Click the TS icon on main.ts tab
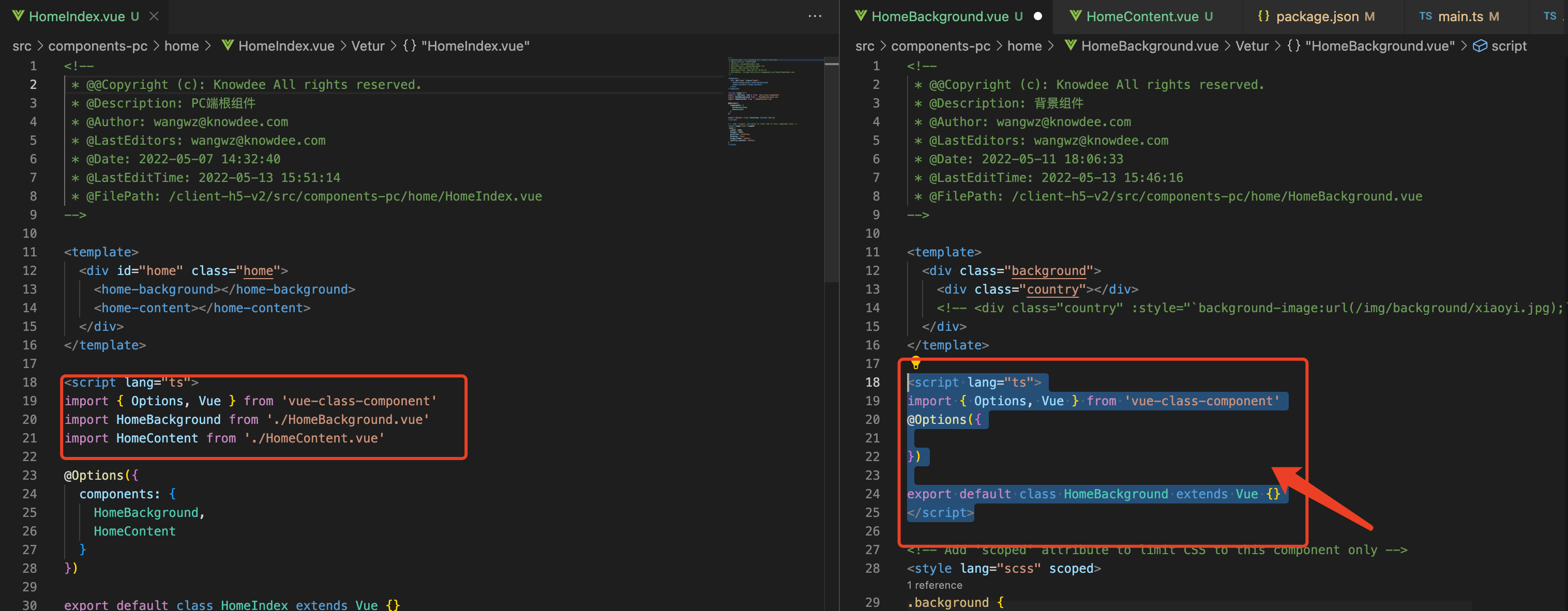 1426,17
